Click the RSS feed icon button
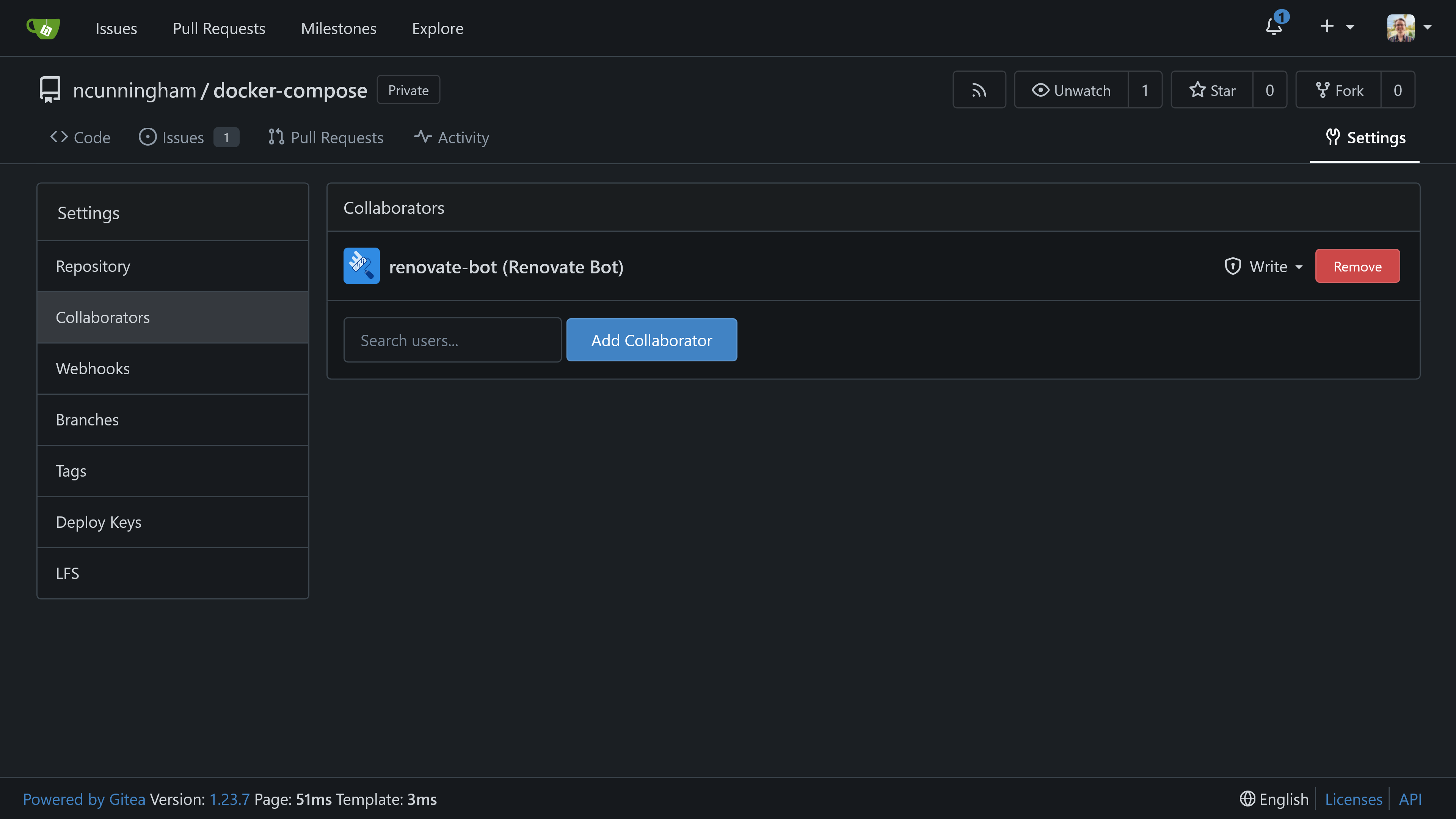Image resolution: width=1456 pixels, height=819 pixels. [x=979, y=90]
